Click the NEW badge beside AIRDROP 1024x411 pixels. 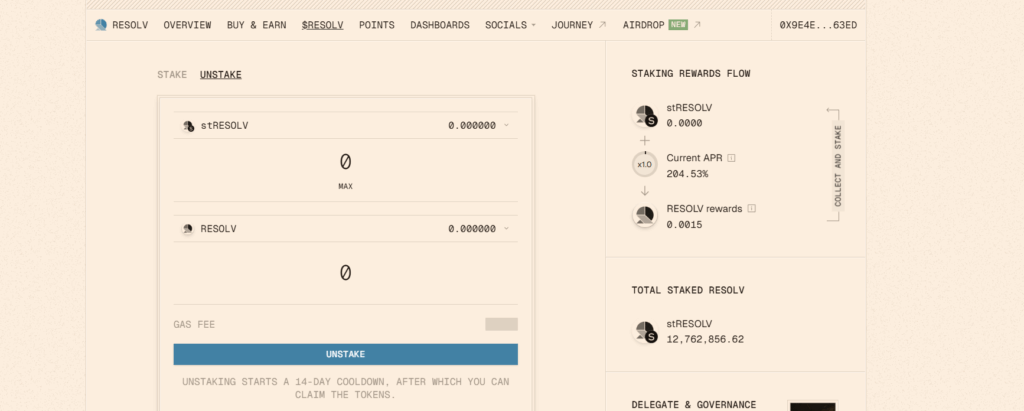[678, 25]
